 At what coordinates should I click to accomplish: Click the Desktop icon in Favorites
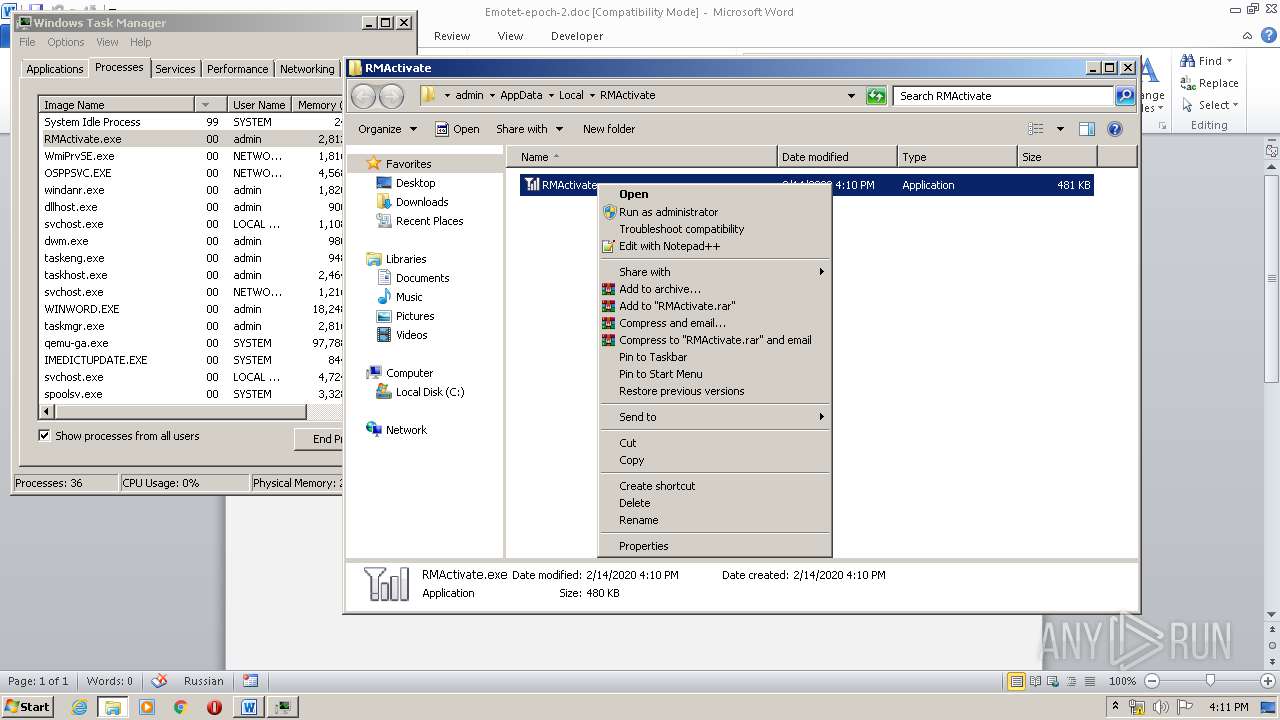(384, 183)
